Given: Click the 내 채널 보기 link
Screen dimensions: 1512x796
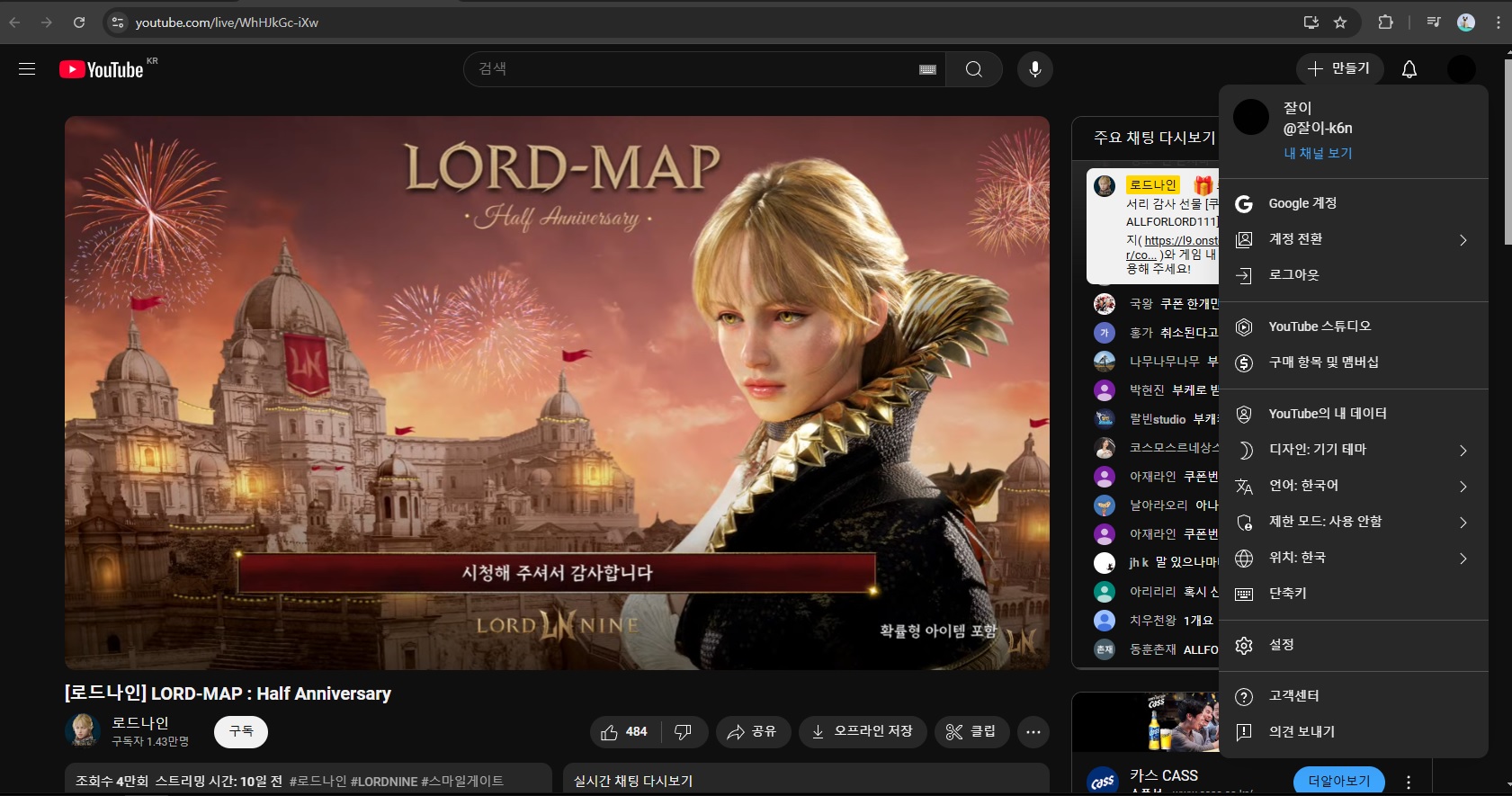Looking at the screenshot, I should click(x=1318, y=153).
